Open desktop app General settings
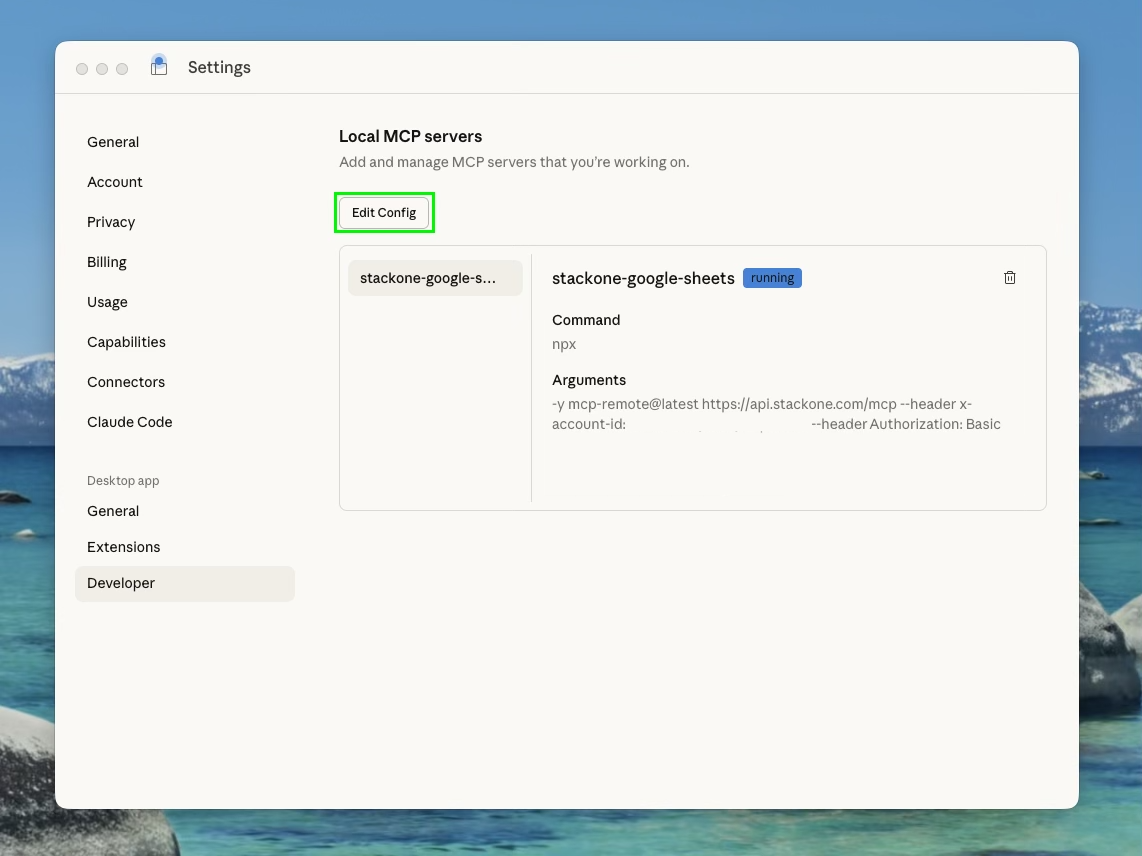 pos(112,510)
